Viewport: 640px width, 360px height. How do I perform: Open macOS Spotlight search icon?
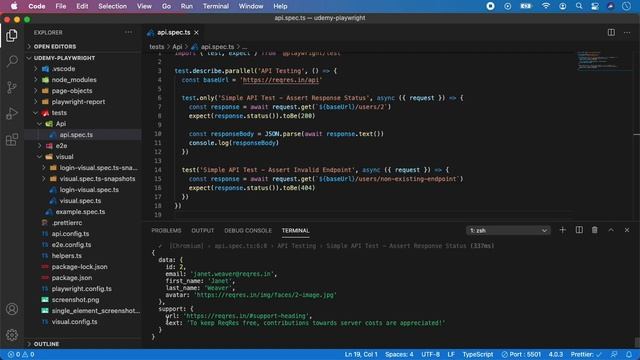coord(579,6)
